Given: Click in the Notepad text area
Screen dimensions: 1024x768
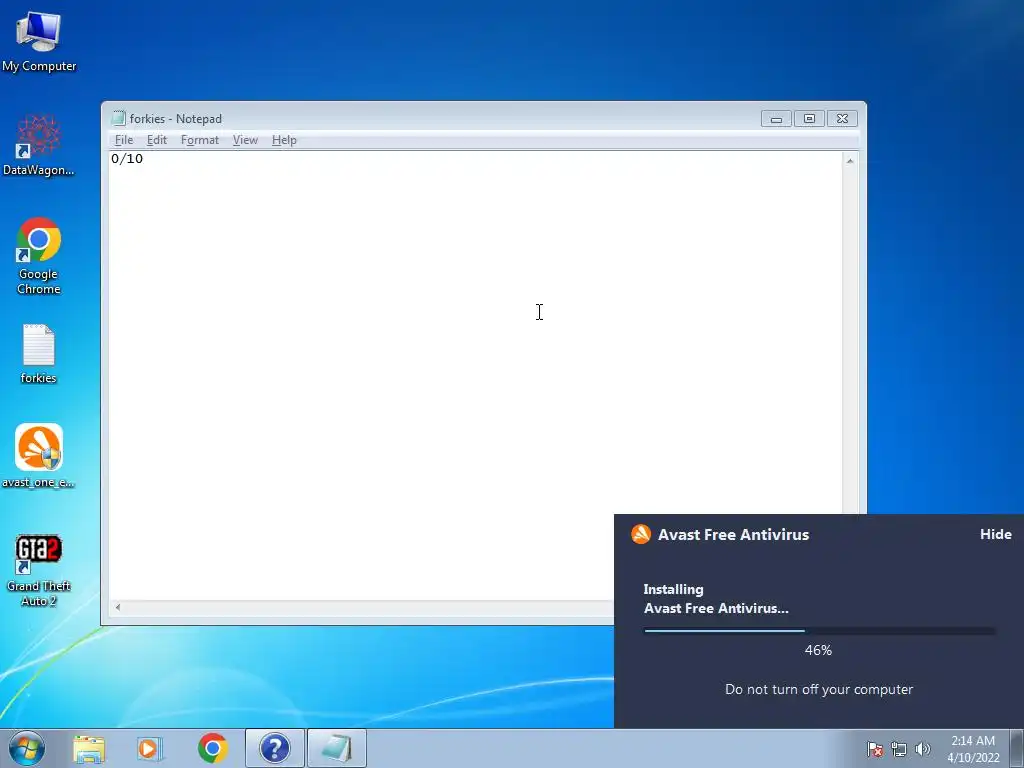Looking at the screenshot, I should 475,376.
